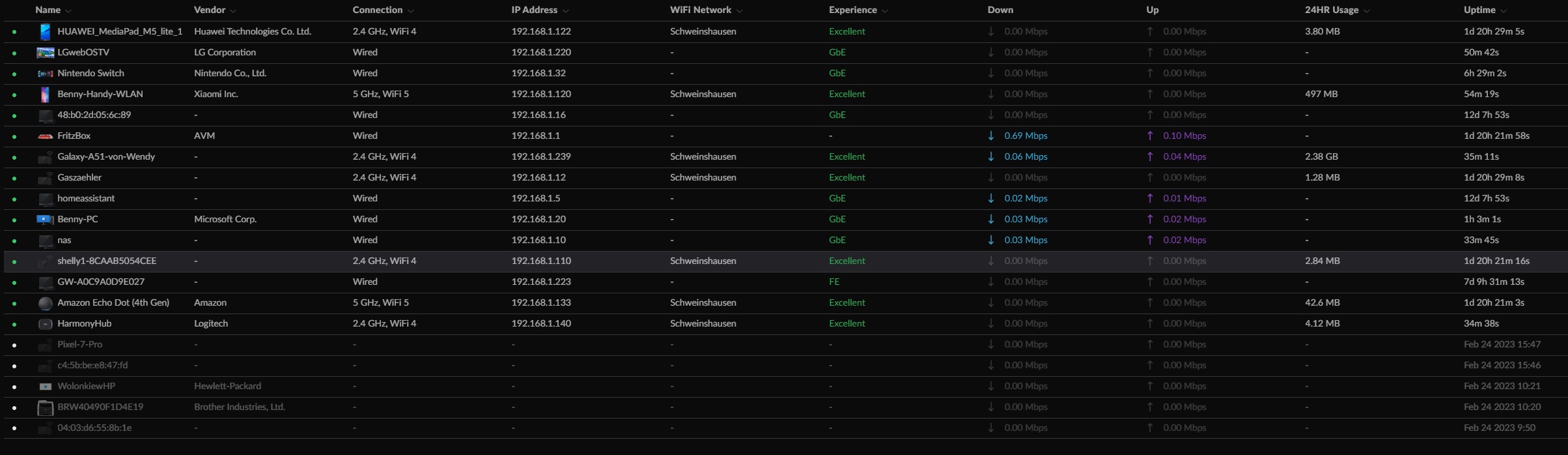Screen dimensions: 1568x455
Task: Click the shelly1-8CAAB5054CEE device icon
Action: tap(45, 261)
